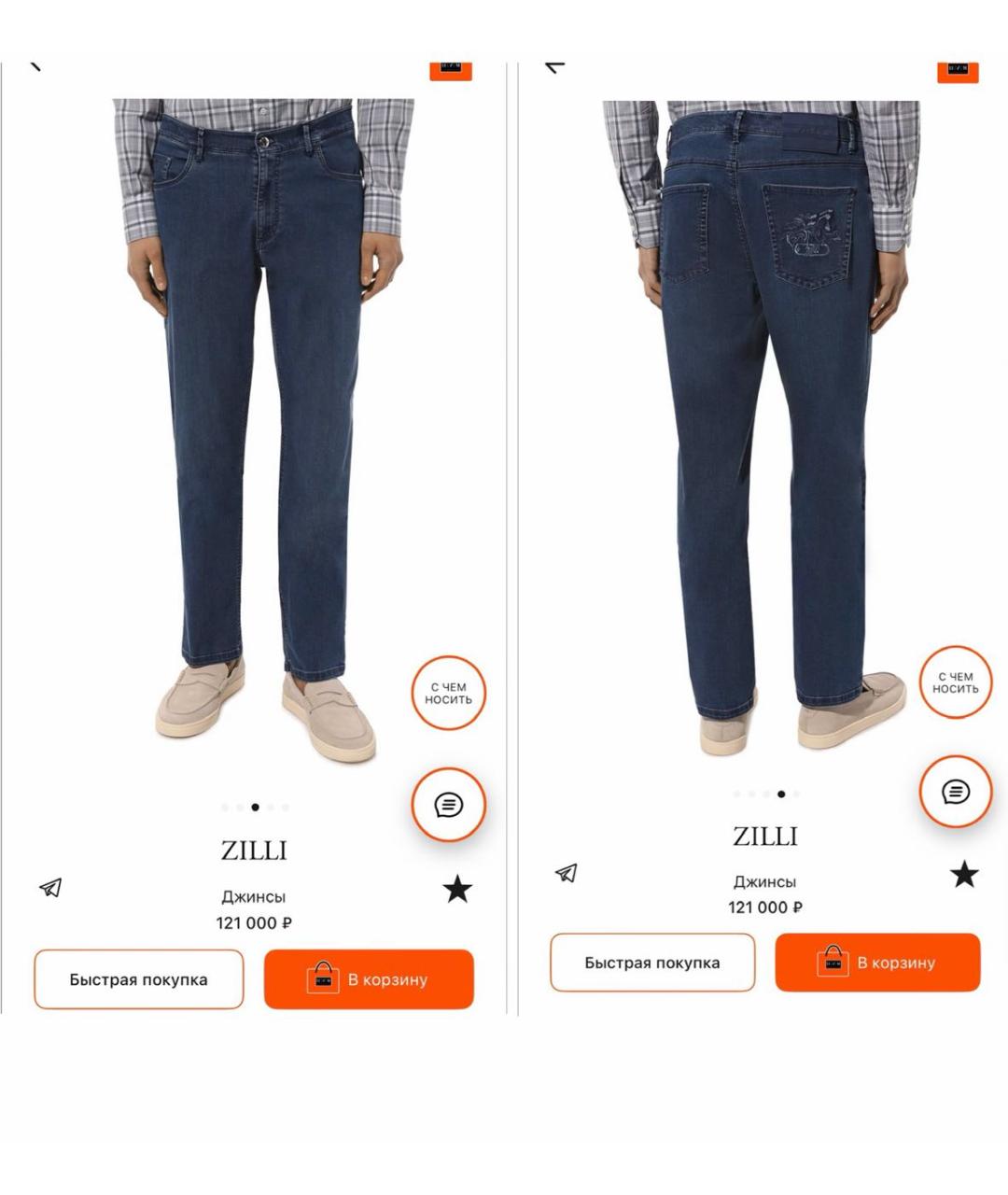
Task: Open orange cart icon atop right screen
Action: 958,71
